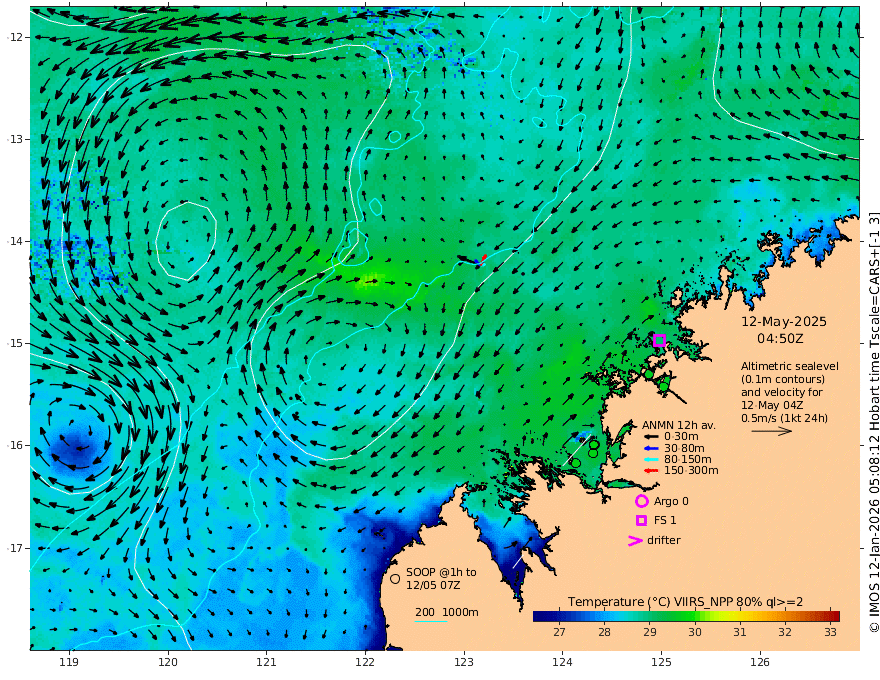The image size is (880, 680).
Task: Click the "(0.1m contours)" caption line
Action: [x=783, y=379]
